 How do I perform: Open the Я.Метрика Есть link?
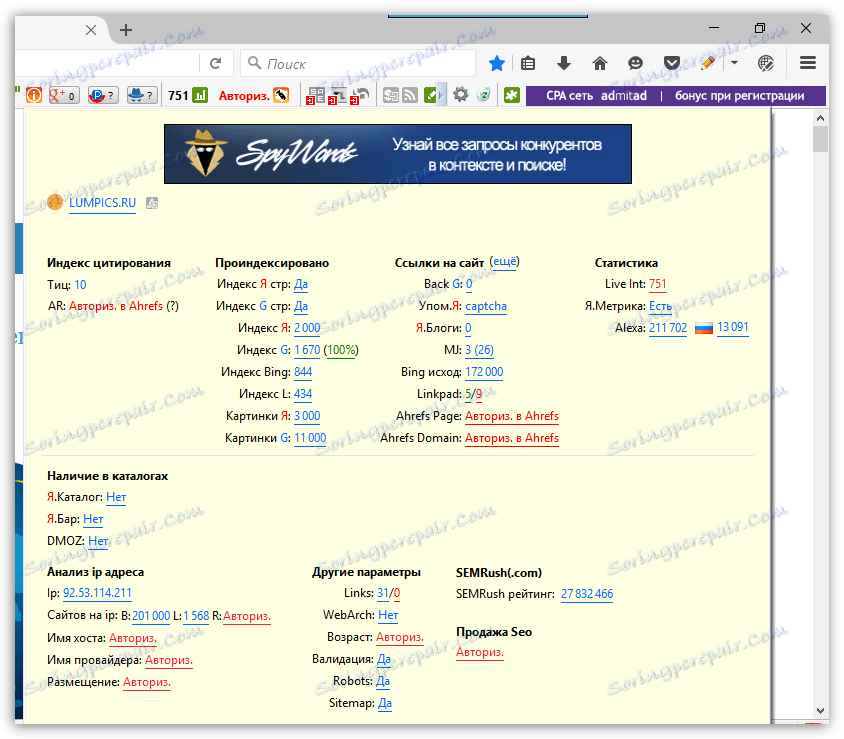pyautogui.click(x=660, y=306)
